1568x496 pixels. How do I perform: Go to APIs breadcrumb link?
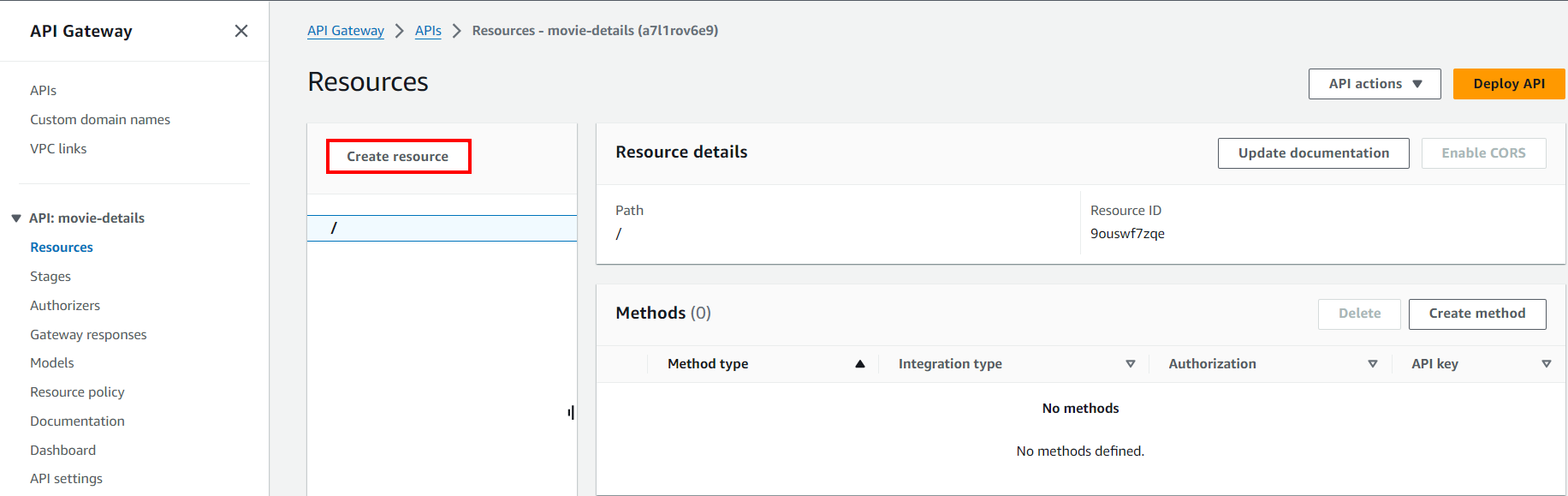[428, 31]
